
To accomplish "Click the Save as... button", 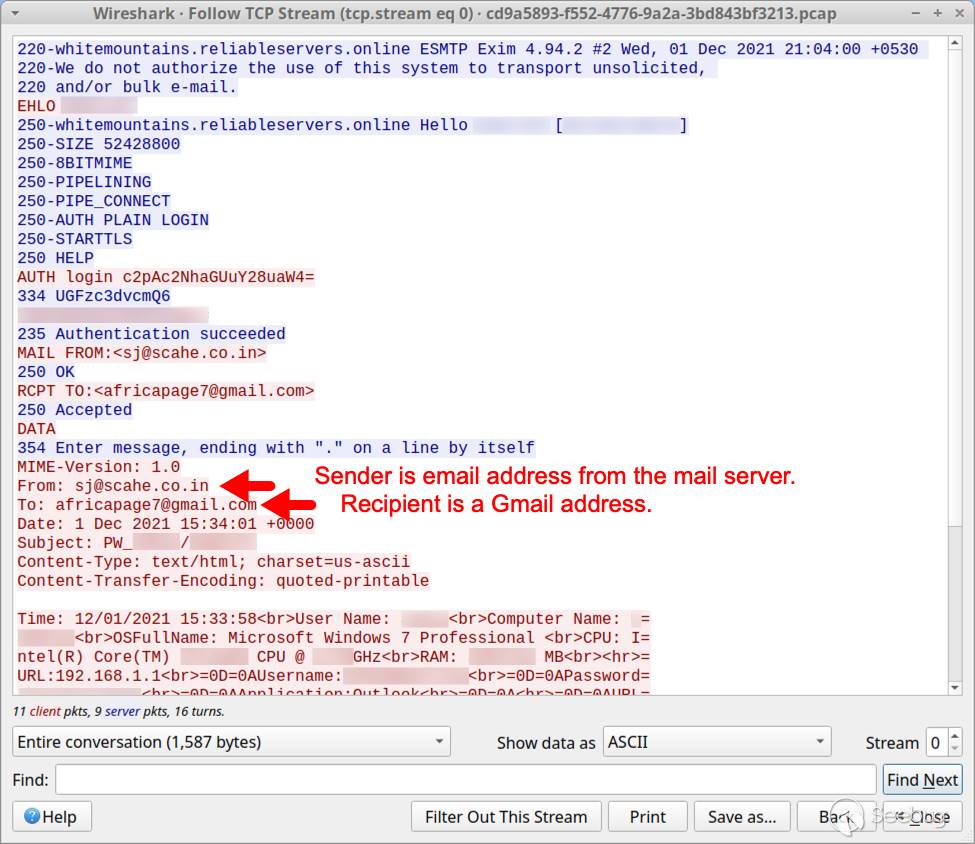I will [742, 816].
